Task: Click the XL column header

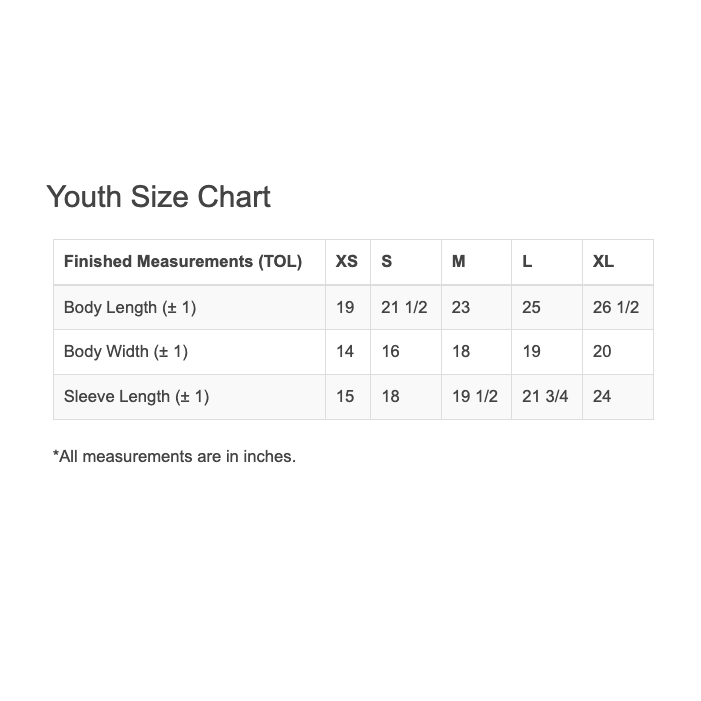Action: 603,262
